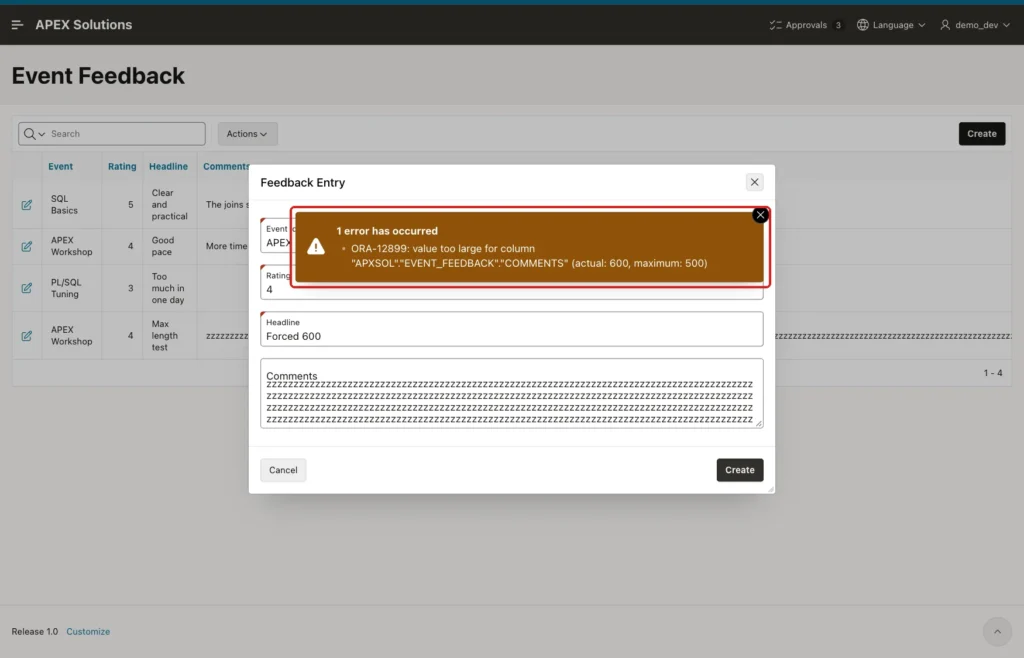Open the hamburger navigation menu
The width and height of the screenshot is (1024, 658).
[x=18, y=25]
